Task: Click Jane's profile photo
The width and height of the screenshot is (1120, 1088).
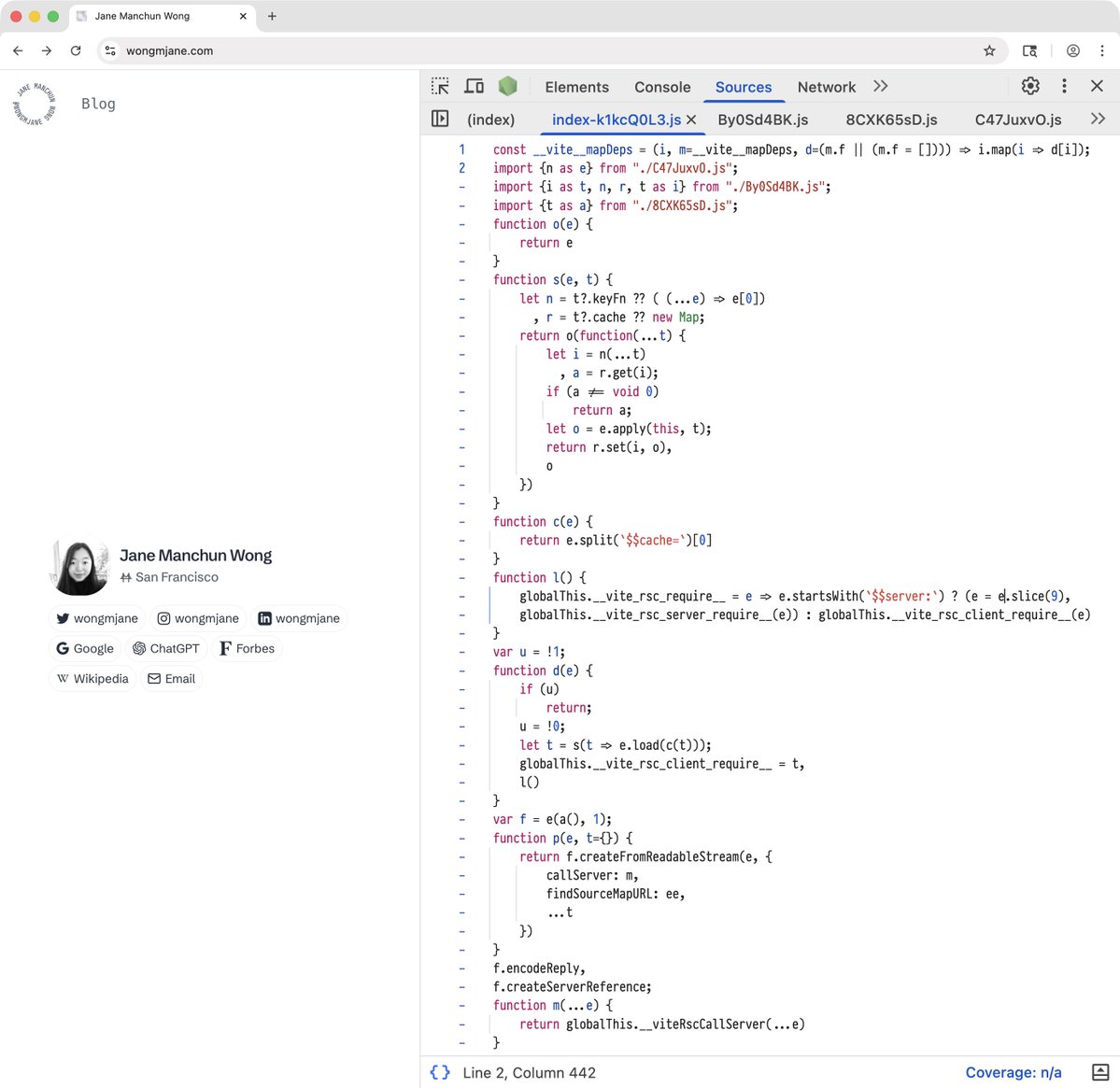Action: tap(80, 565)
